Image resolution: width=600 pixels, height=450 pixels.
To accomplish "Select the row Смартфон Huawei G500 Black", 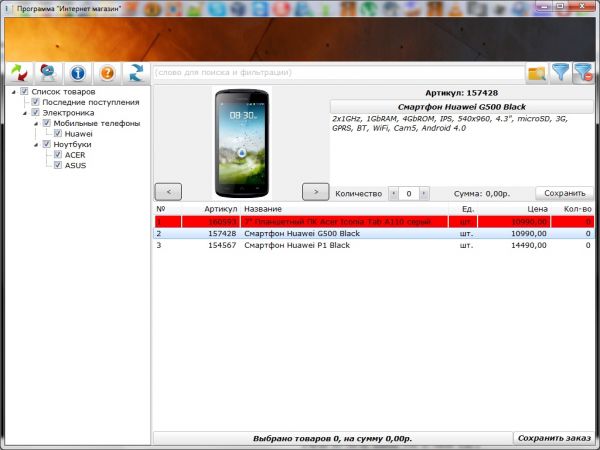I will pyautogui.click(x=374, y=233).
